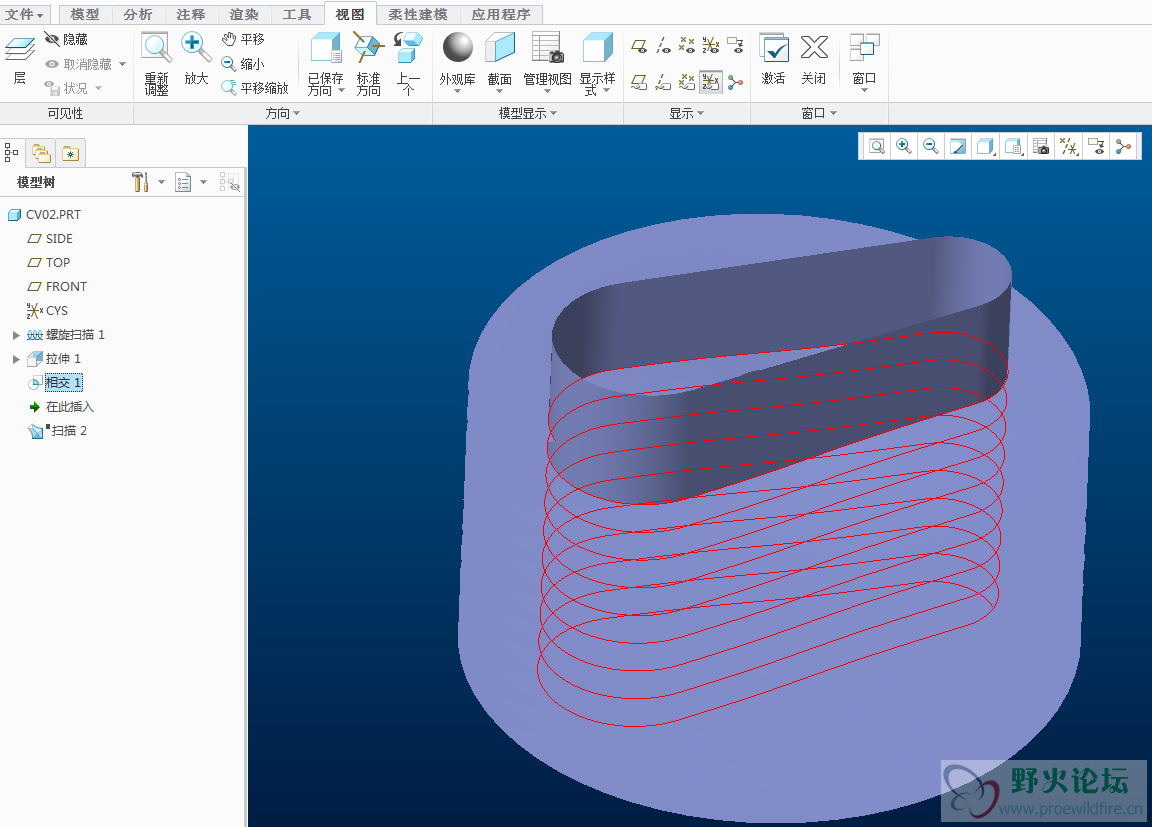Switch to the 工具 ribbon tab

297,14
